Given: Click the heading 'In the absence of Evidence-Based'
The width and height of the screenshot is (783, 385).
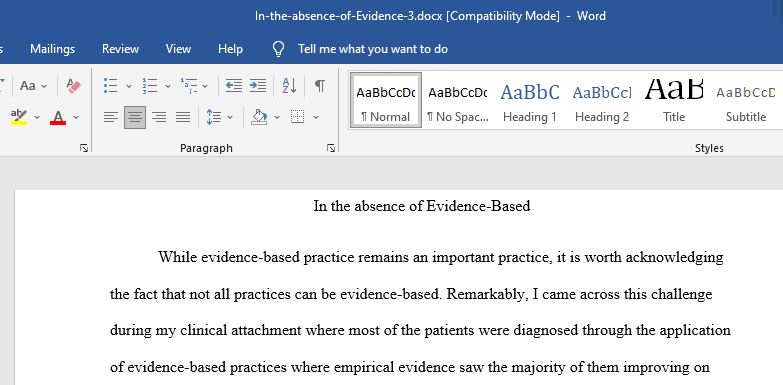Looking at the screenshot, I should (x=422, y=206).
